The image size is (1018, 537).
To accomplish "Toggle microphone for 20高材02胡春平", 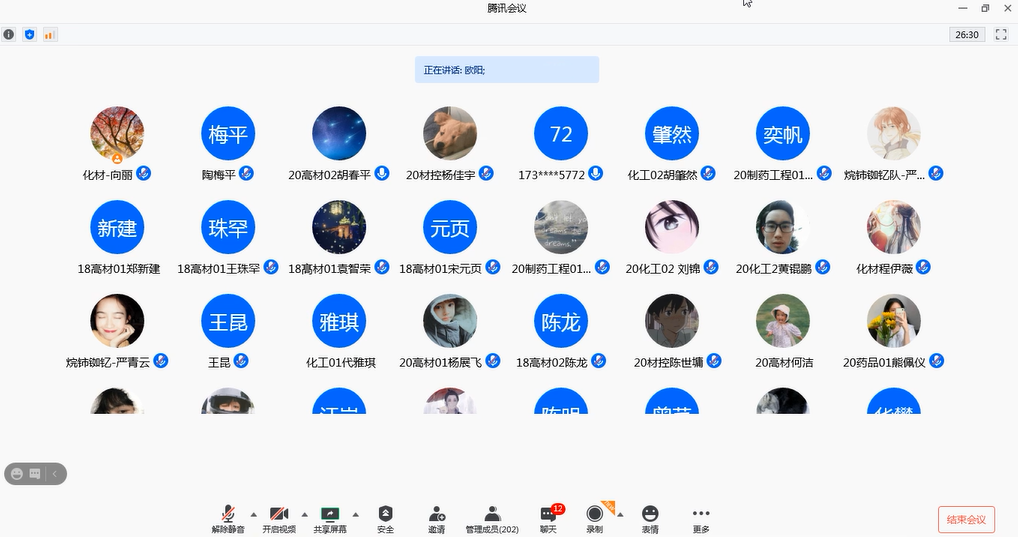I will 381,174.
